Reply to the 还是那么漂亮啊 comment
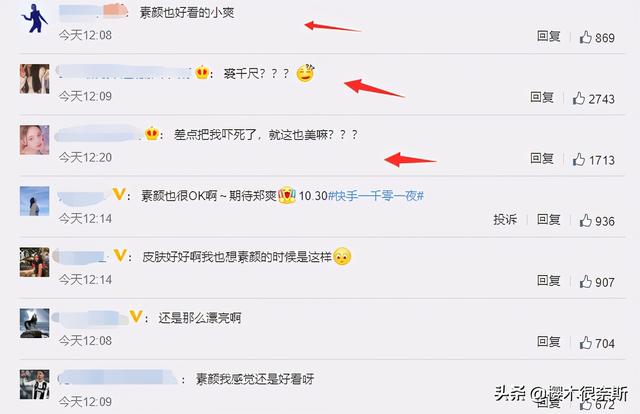This screenshot has height=414, width=640. click(x=549, y=342)
